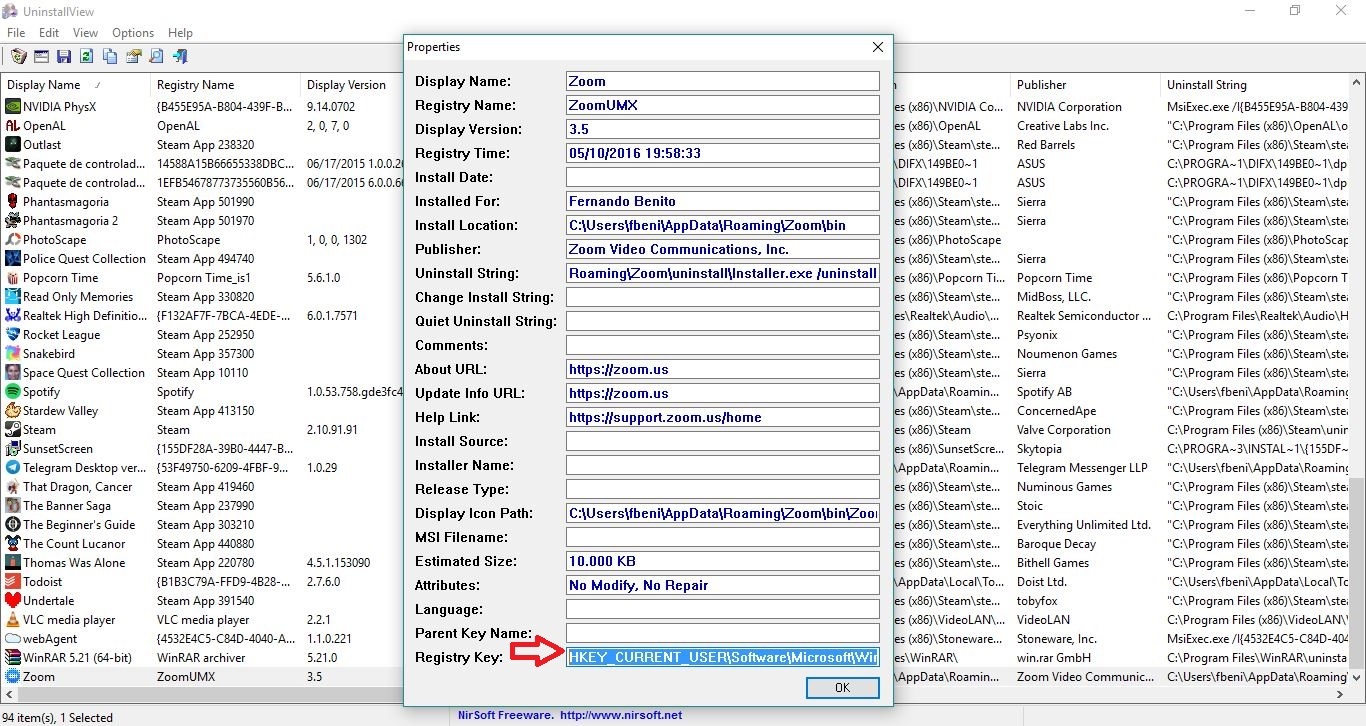Screen dimensions: 1366x726
Task: Open the View menu
Action: [x=85, y=33]
